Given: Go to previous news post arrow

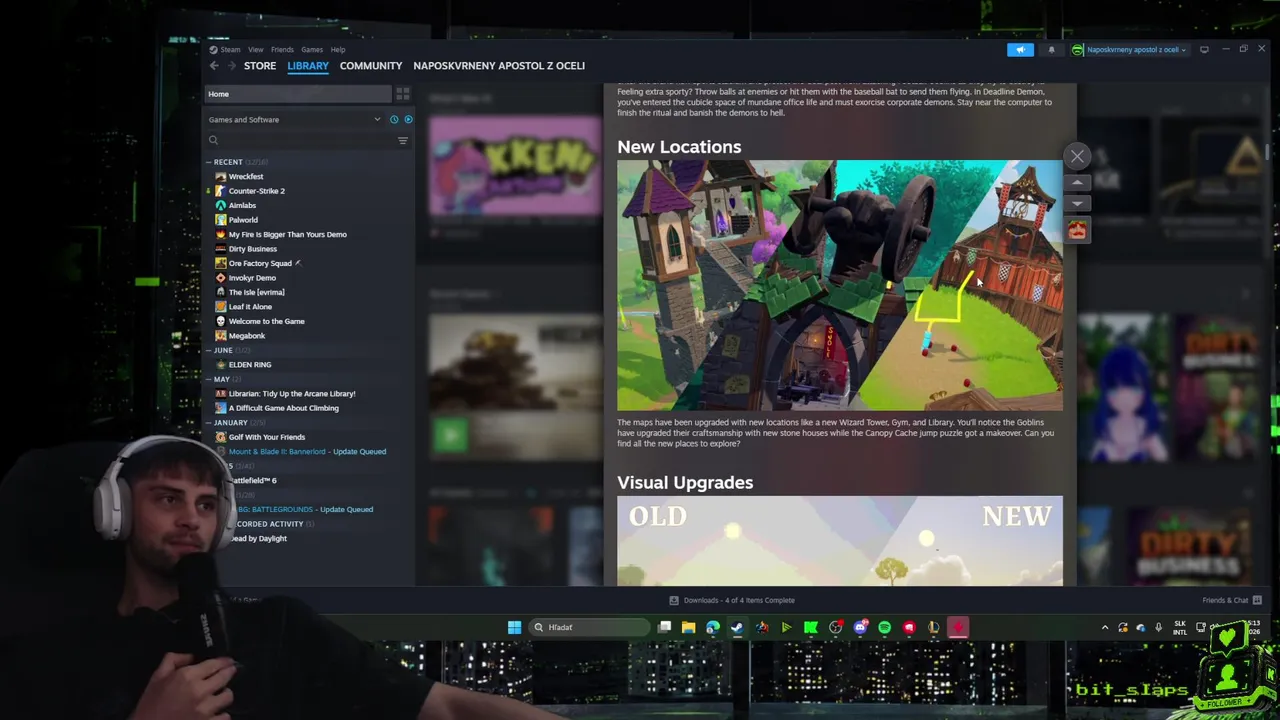Looking at the screenshot, I should (1077, 182).
